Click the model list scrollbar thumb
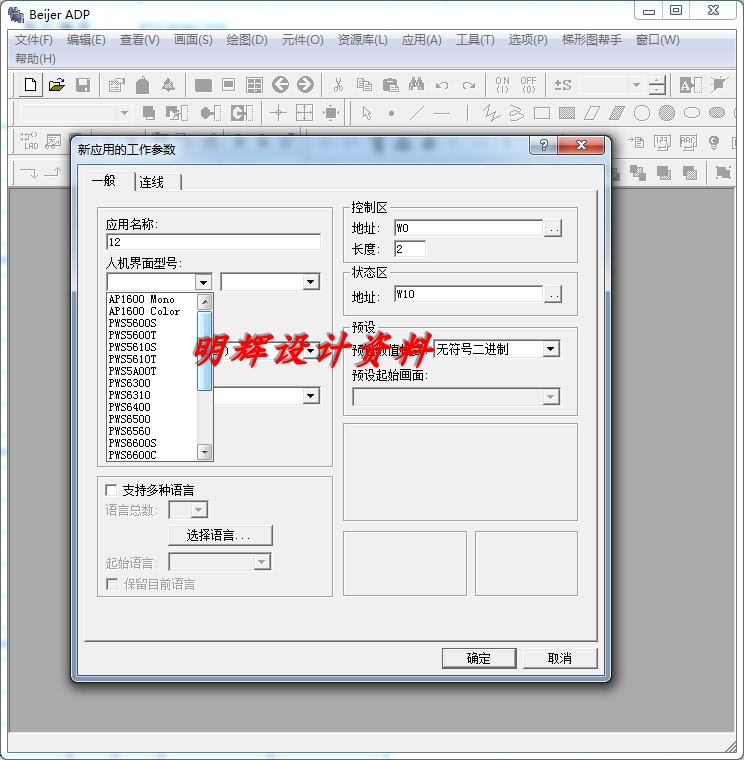Screen dimensions: 744x760 [x=205, y=351]
